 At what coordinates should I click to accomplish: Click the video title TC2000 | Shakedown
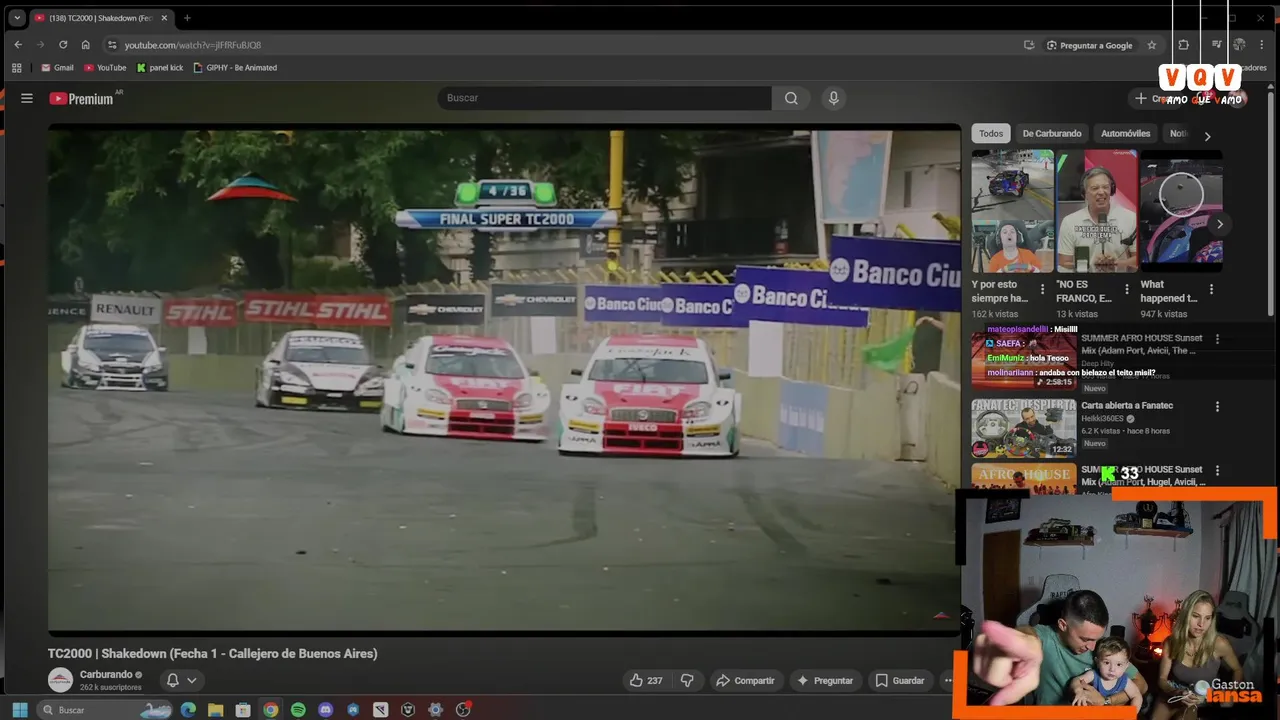pyautogui.click(x=212, y=653)
